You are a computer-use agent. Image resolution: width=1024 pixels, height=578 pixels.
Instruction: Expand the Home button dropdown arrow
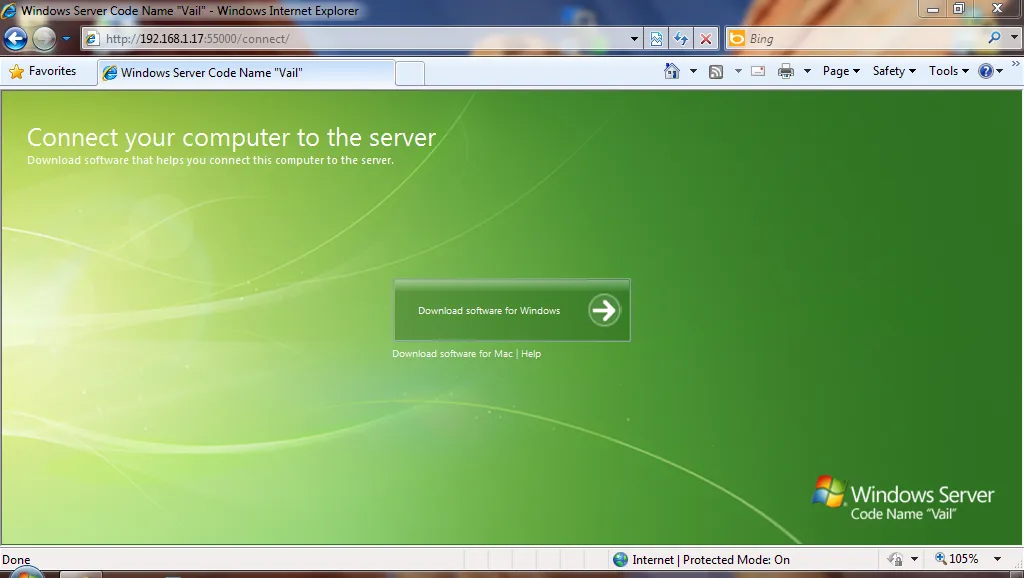tap(693, 71)
